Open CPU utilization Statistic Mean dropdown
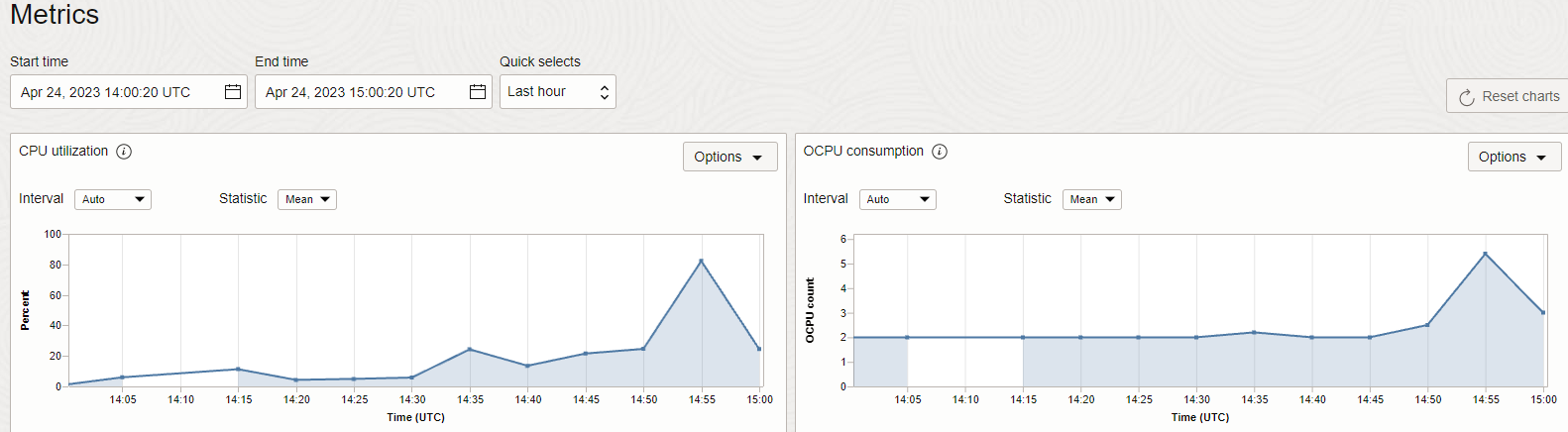The height and width of the screenshot is (432, 1568). click(307, 199)
